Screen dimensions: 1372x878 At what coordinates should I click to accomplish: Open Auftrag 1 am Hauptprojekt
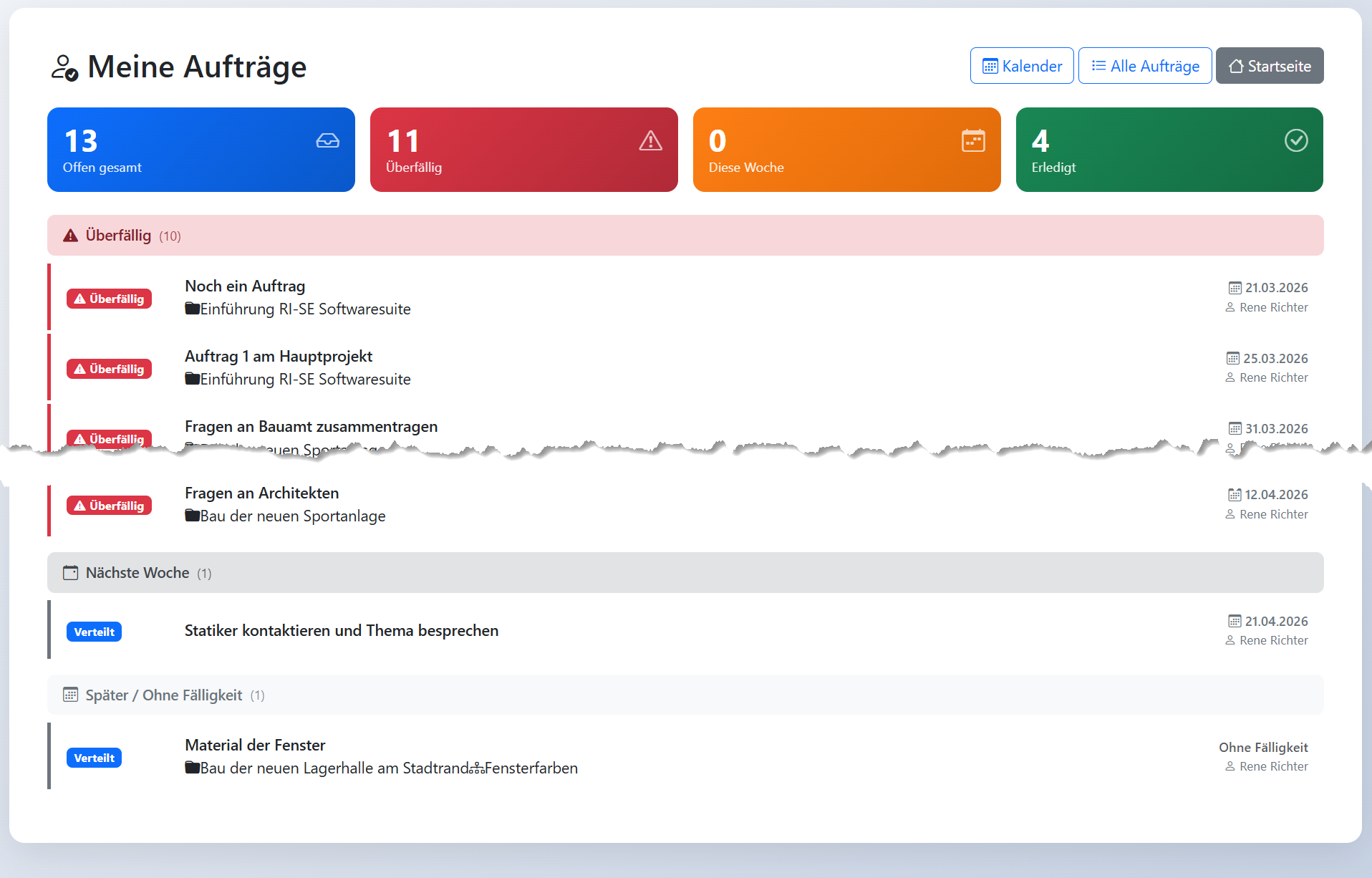pos(279,357)
